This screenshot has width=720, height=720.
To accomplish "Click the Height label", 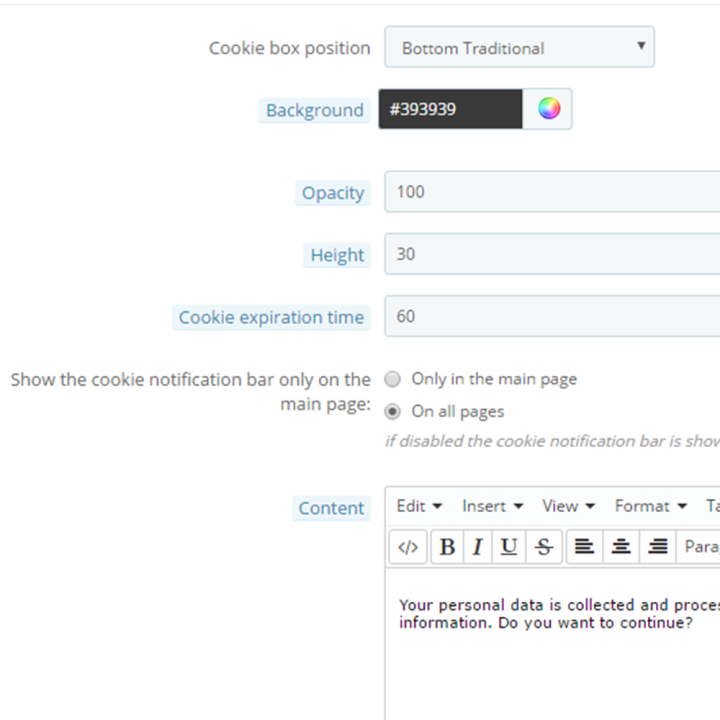I will [x=337, y=255].
